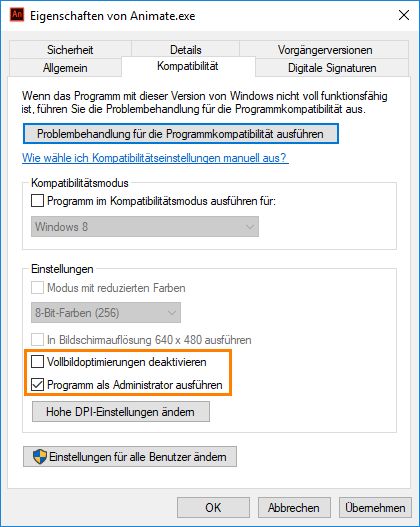Enable Programm im Kompatibilitätsmodus ausführen checkbox
The image size is (420, 527).
(x=37, y=201)
